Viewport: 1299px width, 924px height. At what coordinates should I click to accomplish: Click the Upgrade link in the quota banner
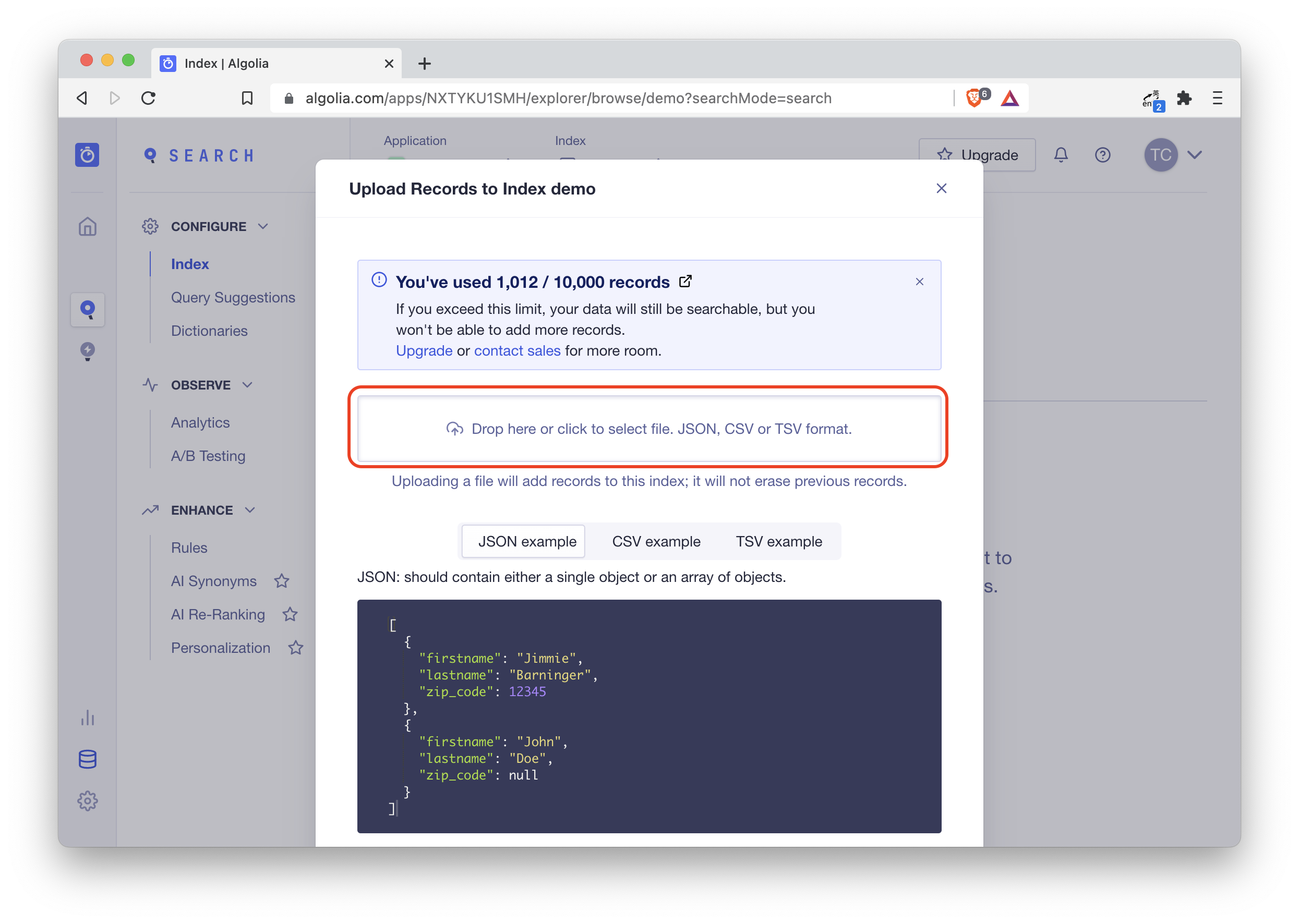[424, 350]
